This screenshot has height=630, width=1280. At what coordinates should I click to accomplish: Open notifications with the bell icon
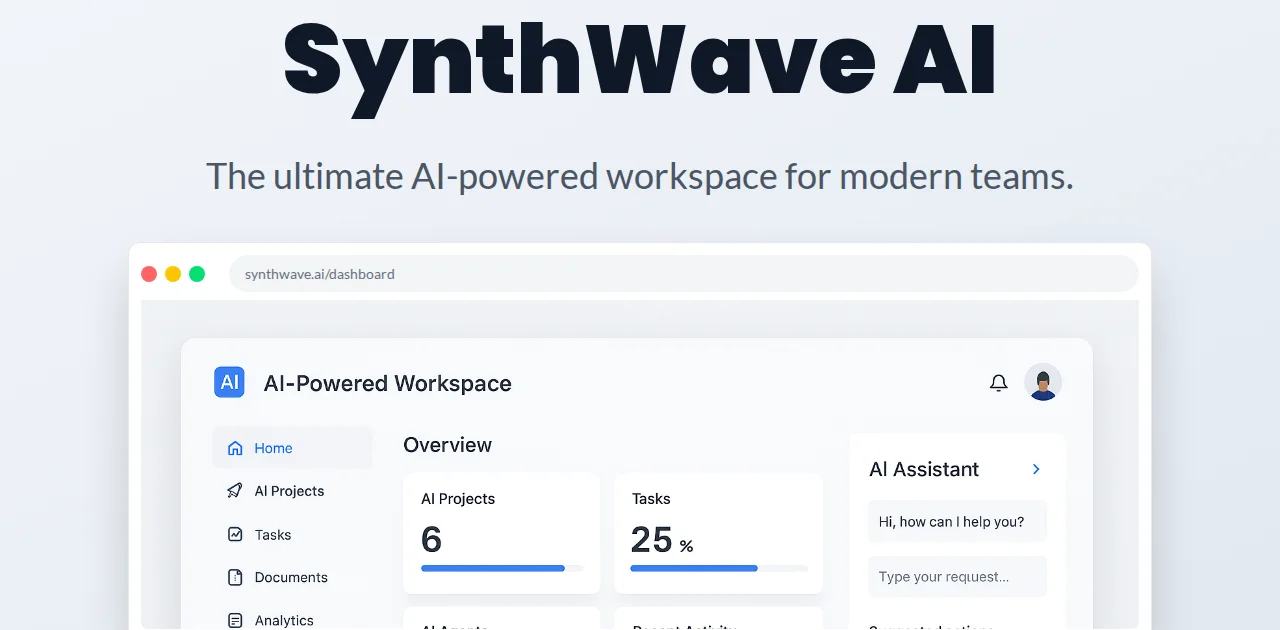(998, 383)
